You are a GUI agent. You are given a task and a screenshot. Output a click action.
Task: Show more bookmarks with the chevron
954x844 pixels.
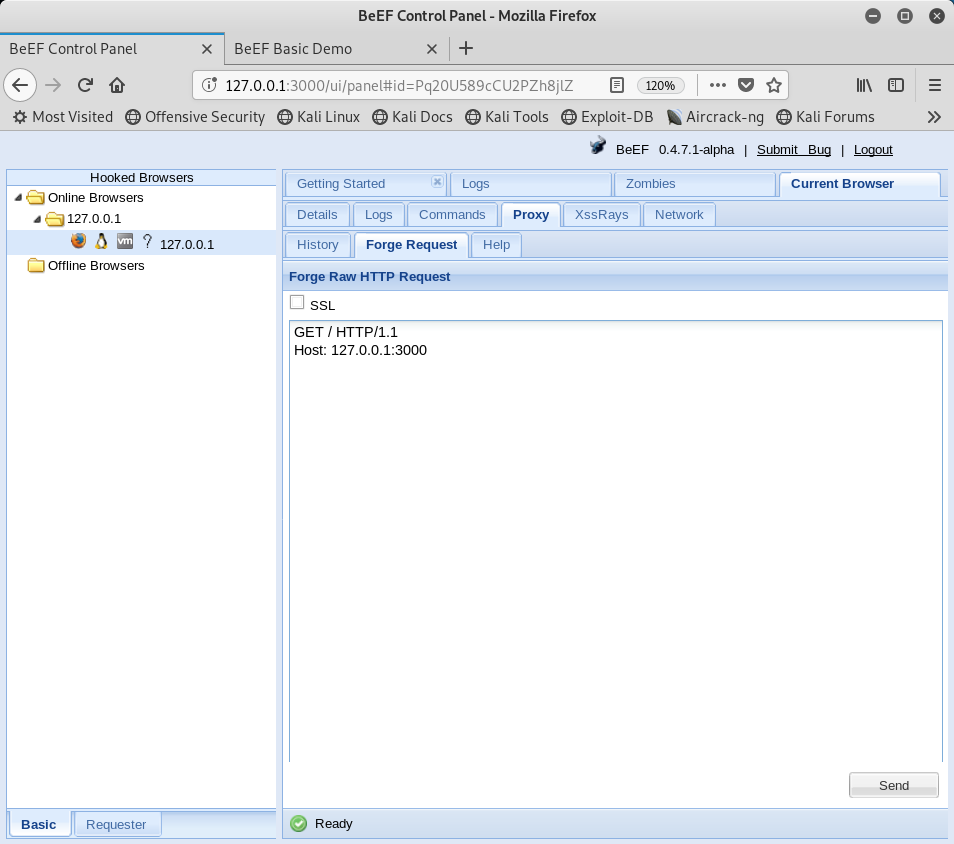934,117
